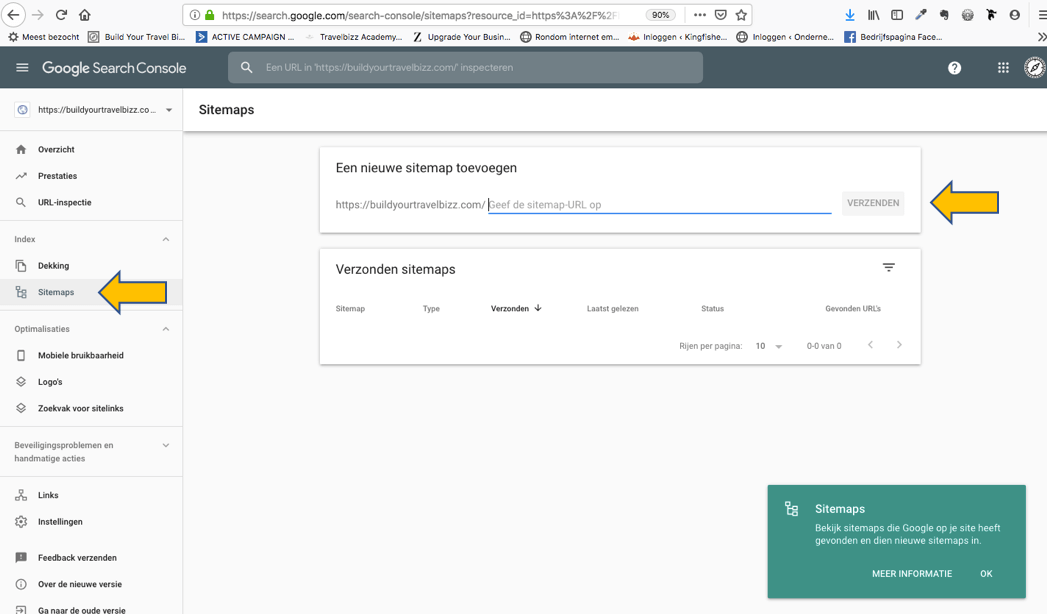Expand Beveiligingsproblemen en handmatige acties

166,445
